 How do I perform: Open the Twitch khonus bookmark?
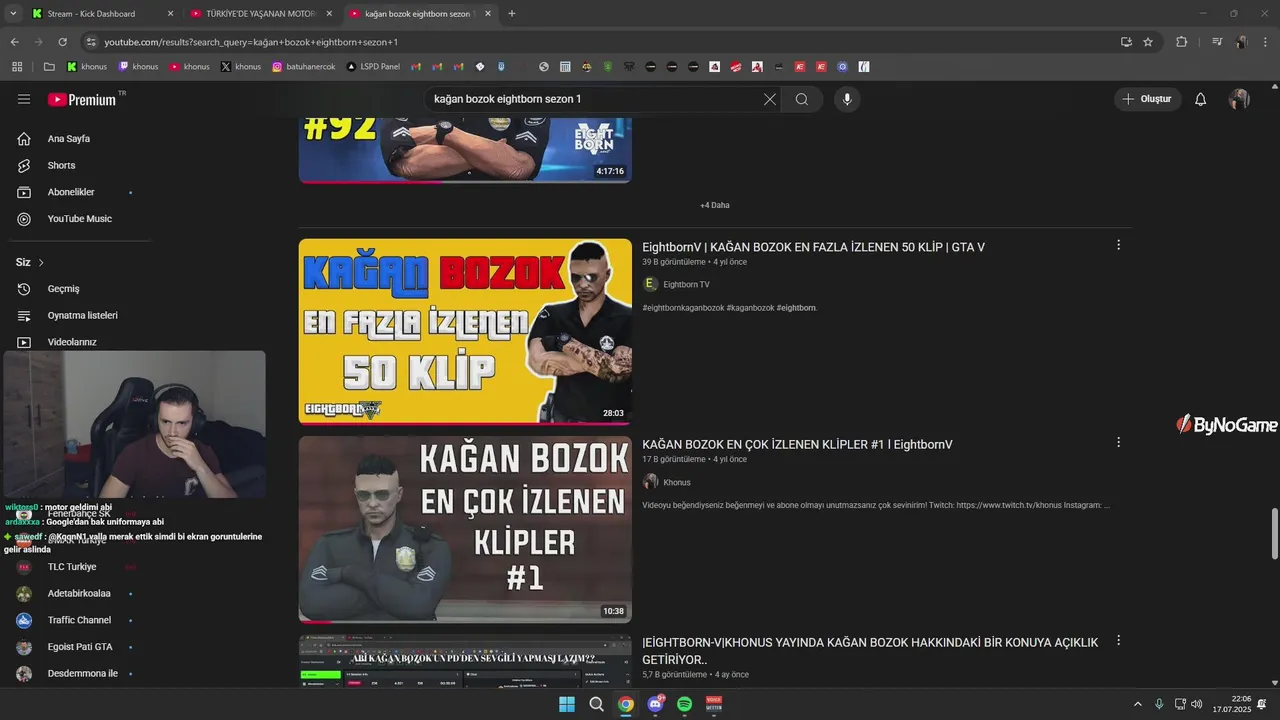pyautogui.click(x=138, y=67)
